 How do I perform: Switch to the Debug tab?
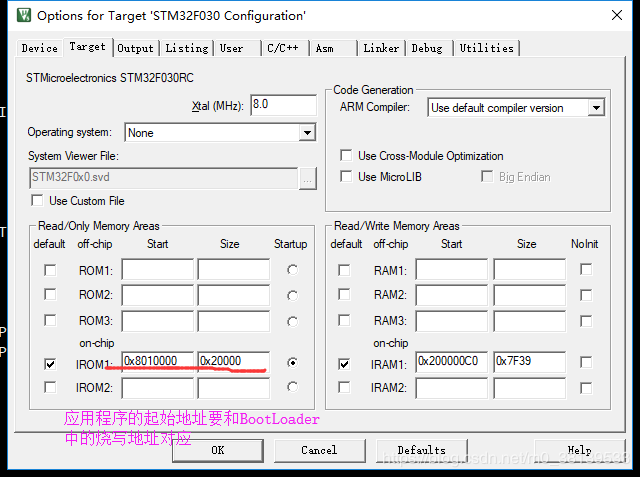(x=427, y=48)
